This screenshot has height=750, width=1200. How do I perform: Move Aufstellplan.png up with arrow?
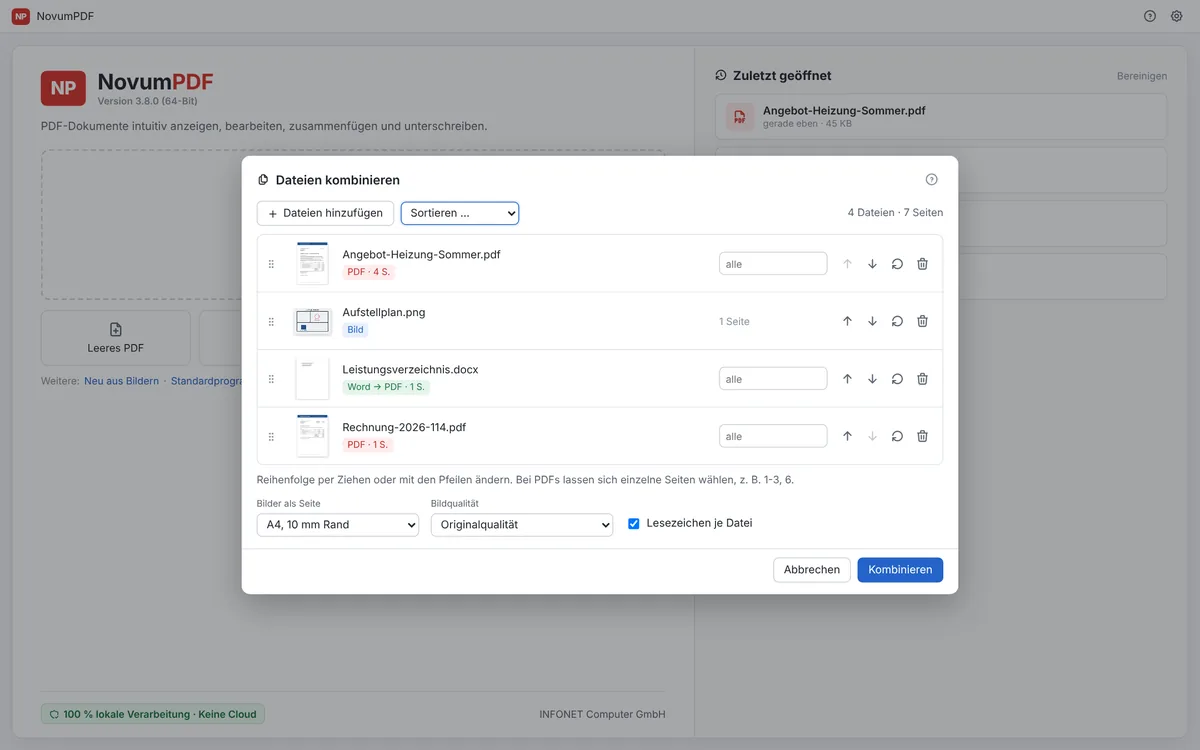[x=847, y=321]
